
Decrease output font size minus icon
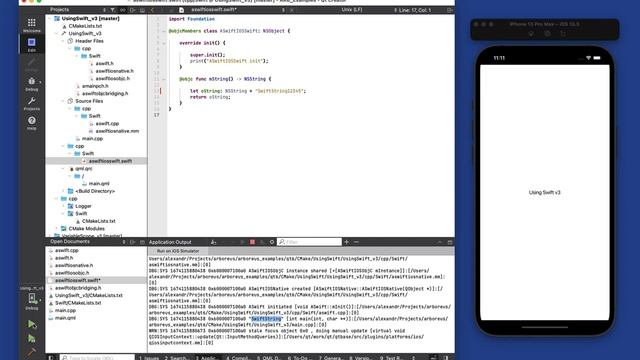pos(356,242)
